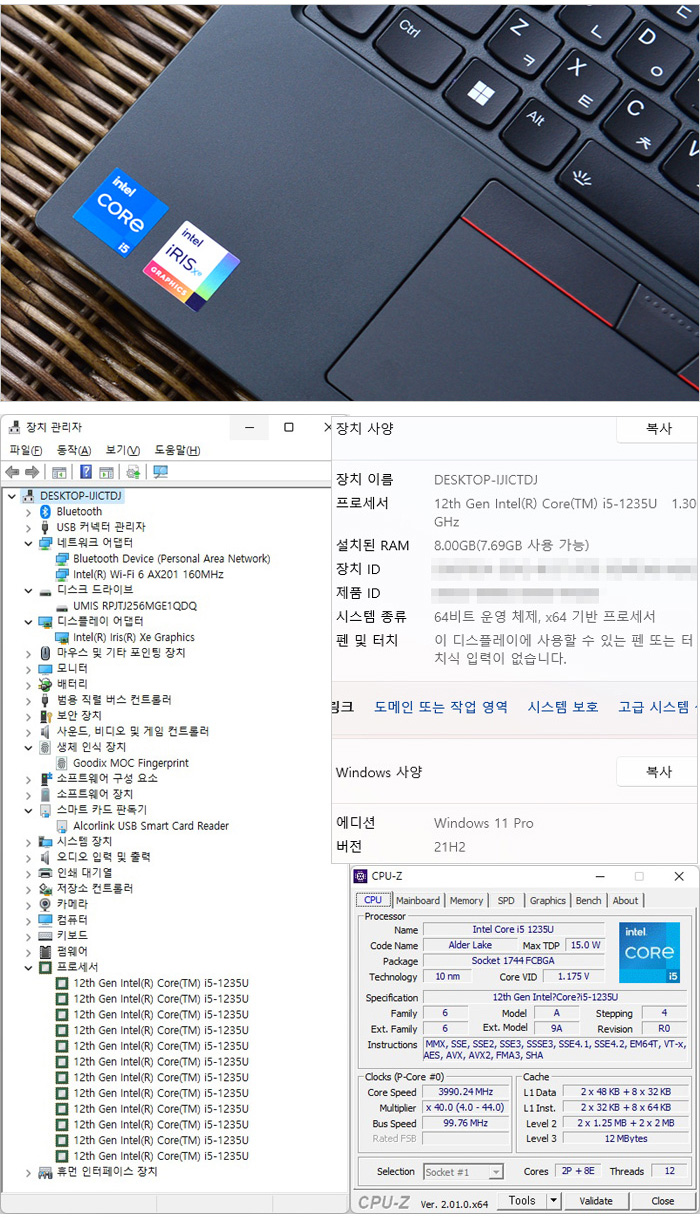Viewport: 700px width, 1220px height.
Task: Click the fingerprint icon beside Goodix MOC Fingerprint
Action: point(62,763)
